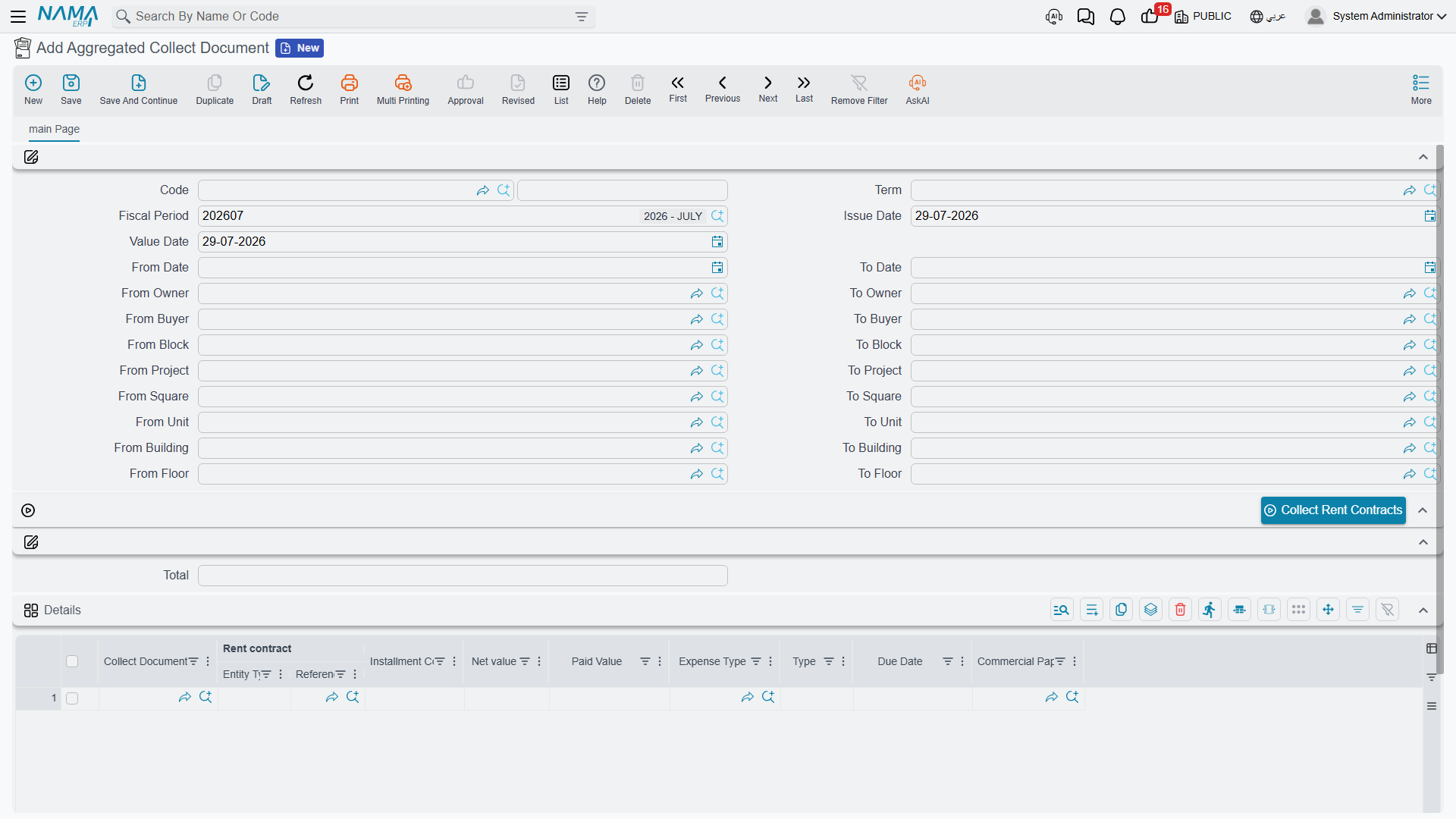Check the row 1 checkbox
Screen dimensions: 1456x819
(x=72, y=698)
